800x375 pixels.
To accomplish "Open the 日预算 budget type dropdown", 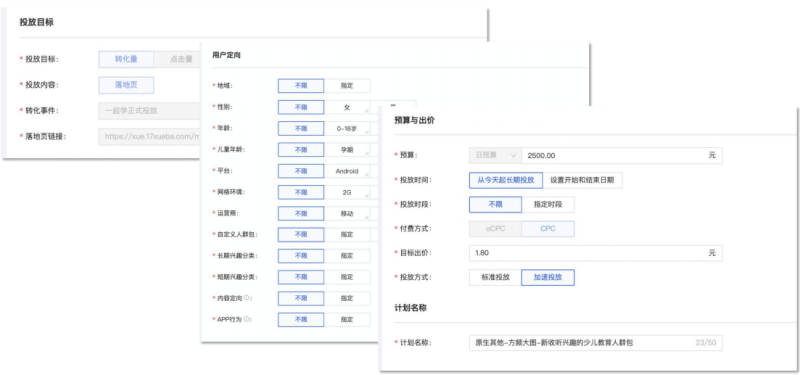I will [495, 155].
